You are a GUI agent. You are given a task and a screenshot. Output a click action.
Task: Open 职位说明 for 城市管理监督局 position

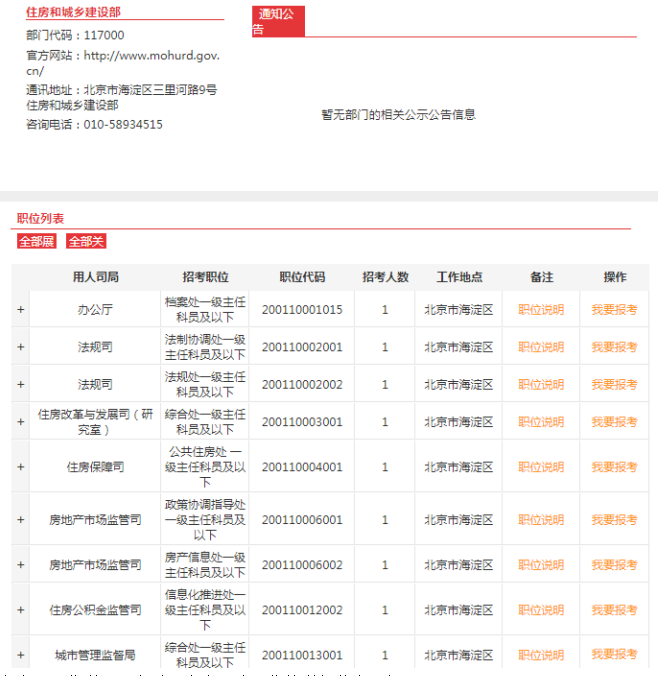point(541,655)
